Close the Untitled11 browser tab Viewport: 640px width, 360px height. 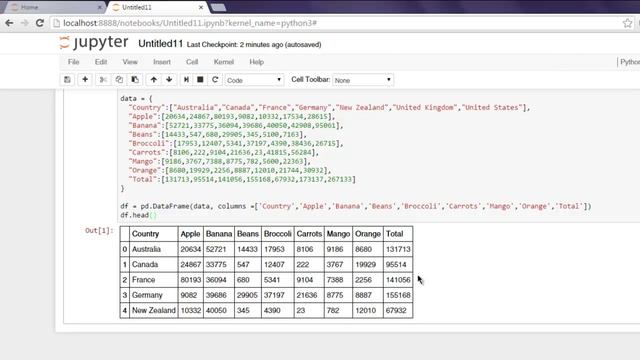(x=201, y=7)
